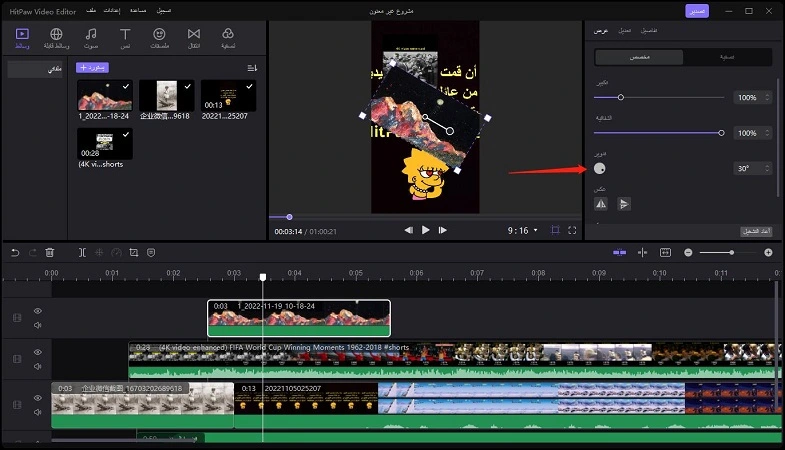Select the Crop tool in timeline toolbar
The image size is (785, 450).
pos(134,253)
